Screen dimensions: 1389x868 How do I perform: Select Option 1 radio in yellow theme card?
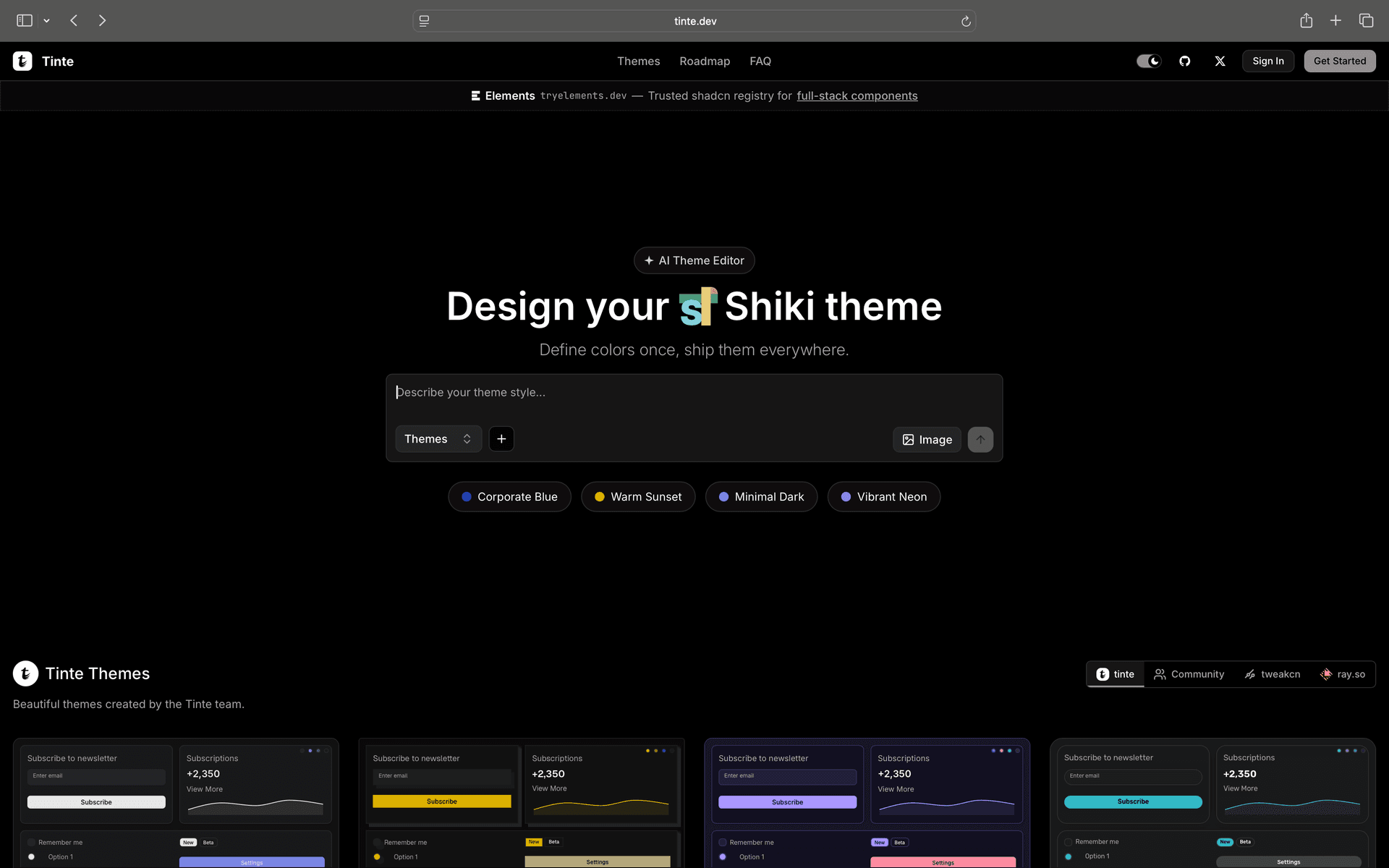pos(377,856)
